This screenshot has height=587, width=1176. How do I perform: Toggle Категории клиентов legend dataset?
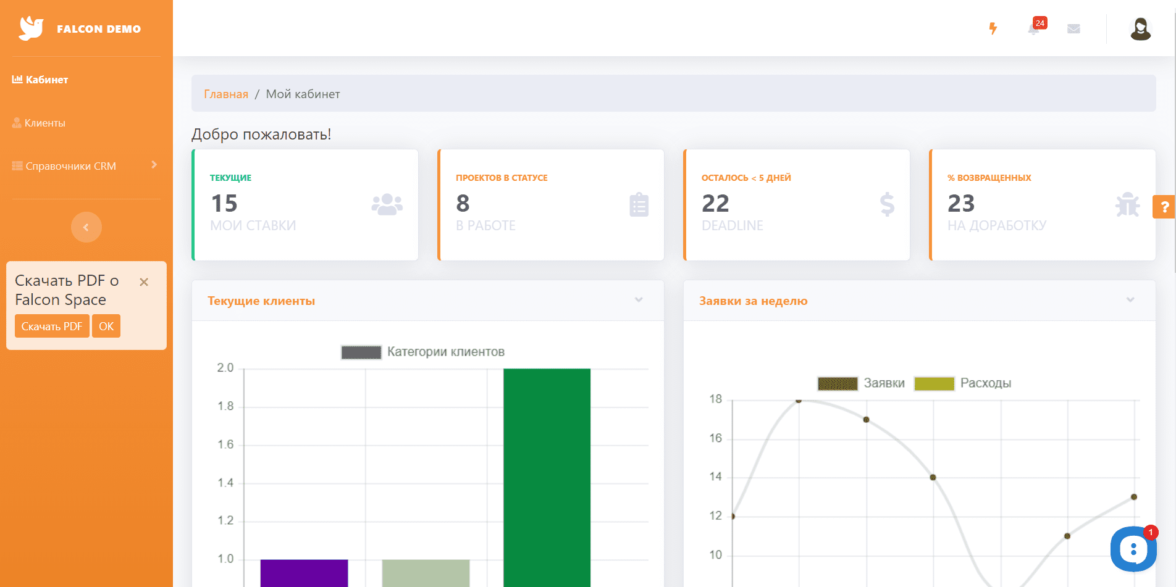[423, 352]
